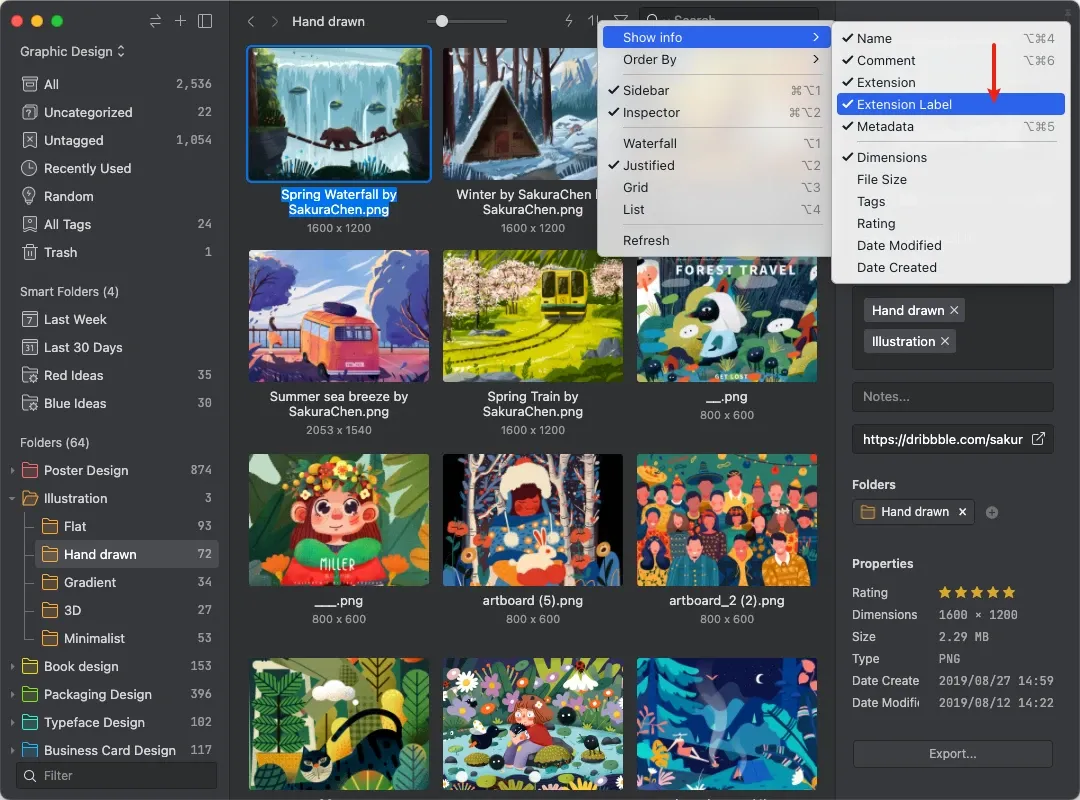
Task: Set rating with the fifth star
Action: point(1009,593)
